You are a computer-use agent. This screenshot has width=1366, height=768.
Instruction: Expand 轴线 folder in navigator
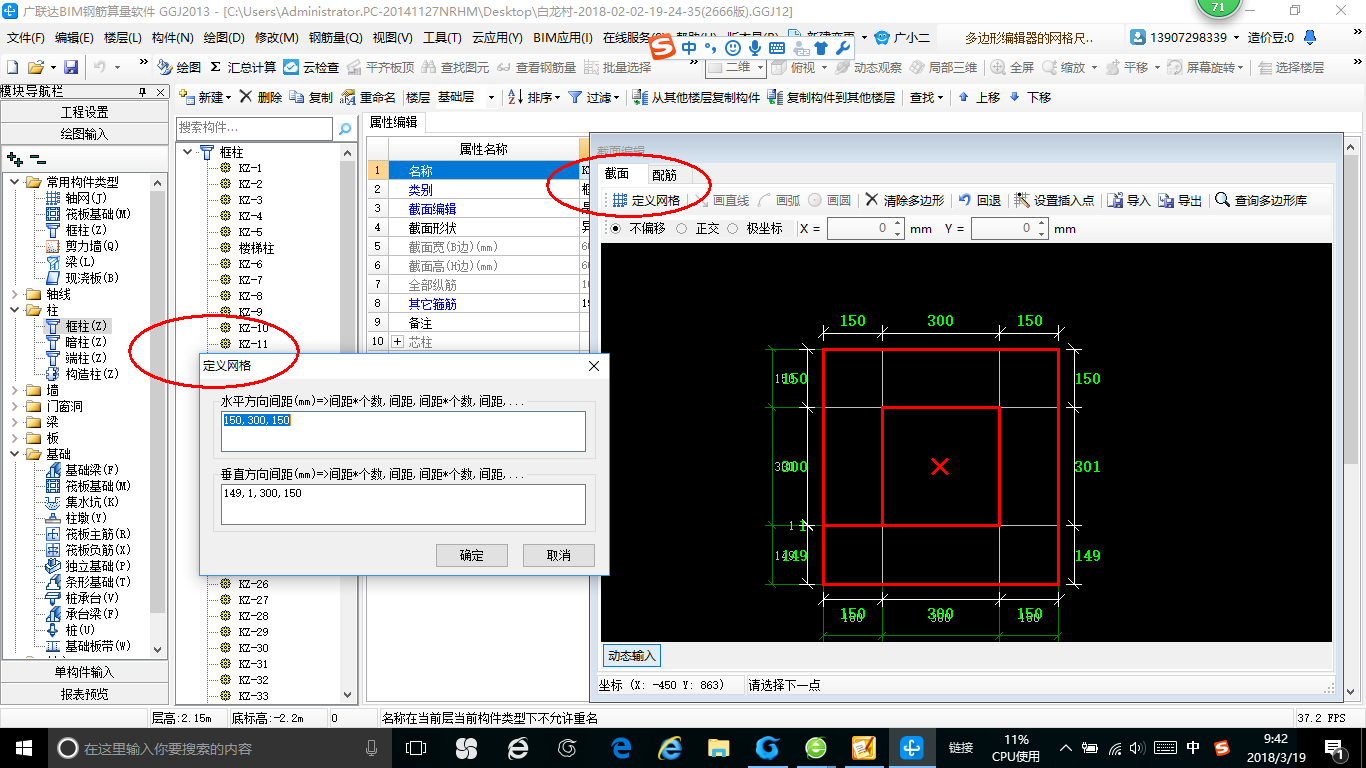pos(14,294)
